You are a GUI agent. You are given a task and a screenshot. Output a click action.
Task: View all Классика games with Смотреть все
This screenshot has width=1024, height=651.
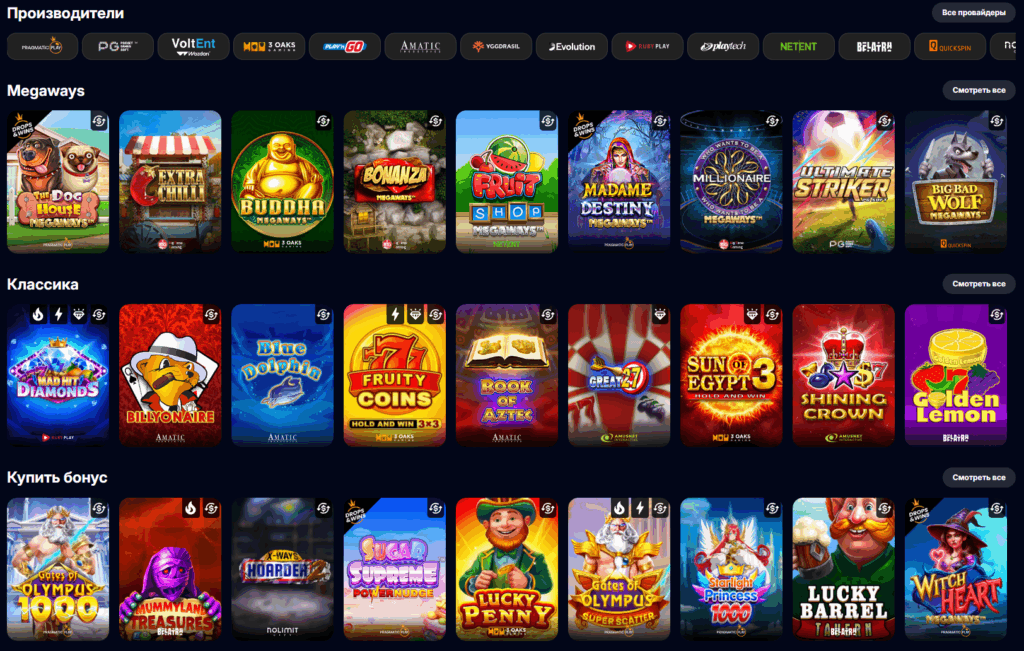pyautogui.click(x=978, y=283)
